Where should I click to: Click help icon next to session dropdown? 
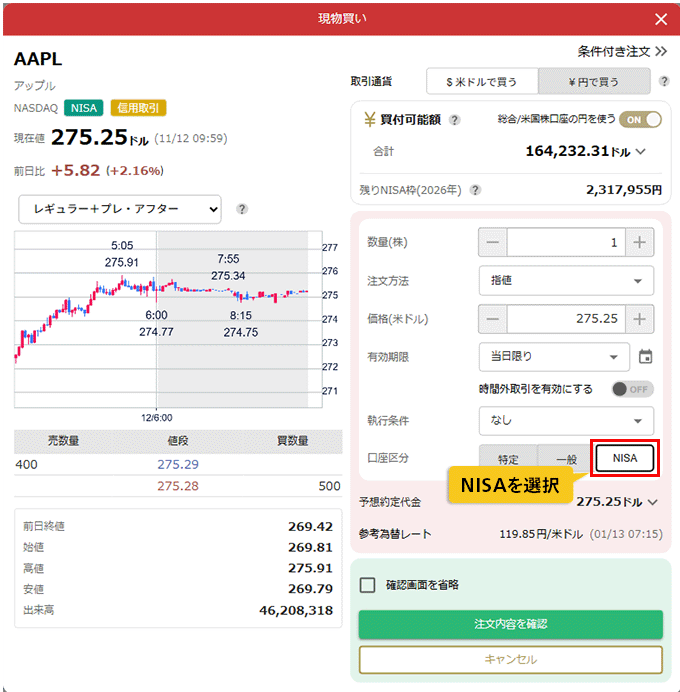(x=241, y=209)
